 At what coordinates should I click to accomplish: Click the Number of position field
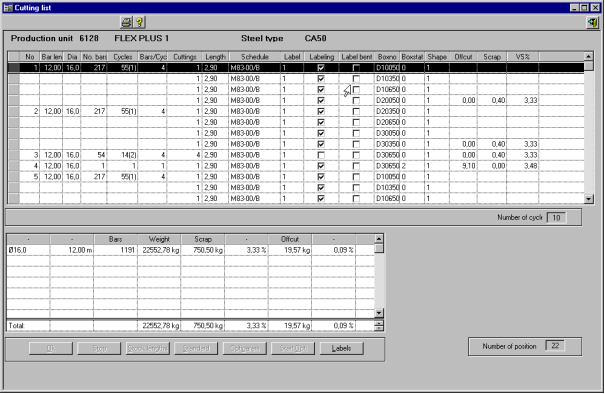tap(555, 346)
